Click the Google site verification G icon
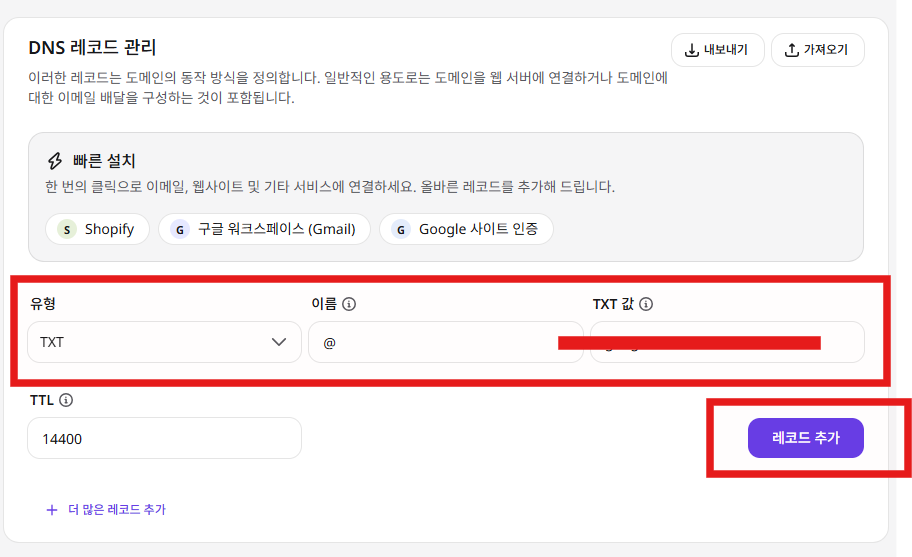Image resolution: width=912 pixels, height=557 pixels. tap(401, 229)
